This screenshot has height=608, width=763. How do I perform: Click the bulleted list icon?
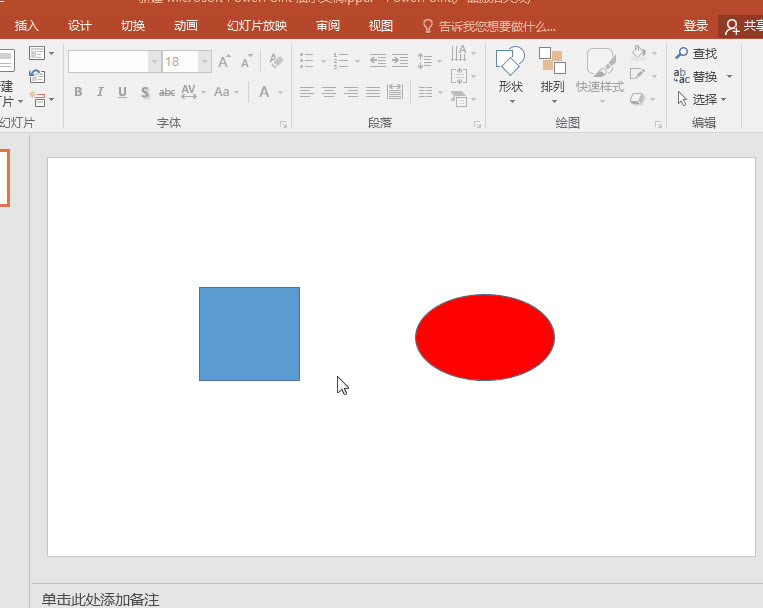307,62
